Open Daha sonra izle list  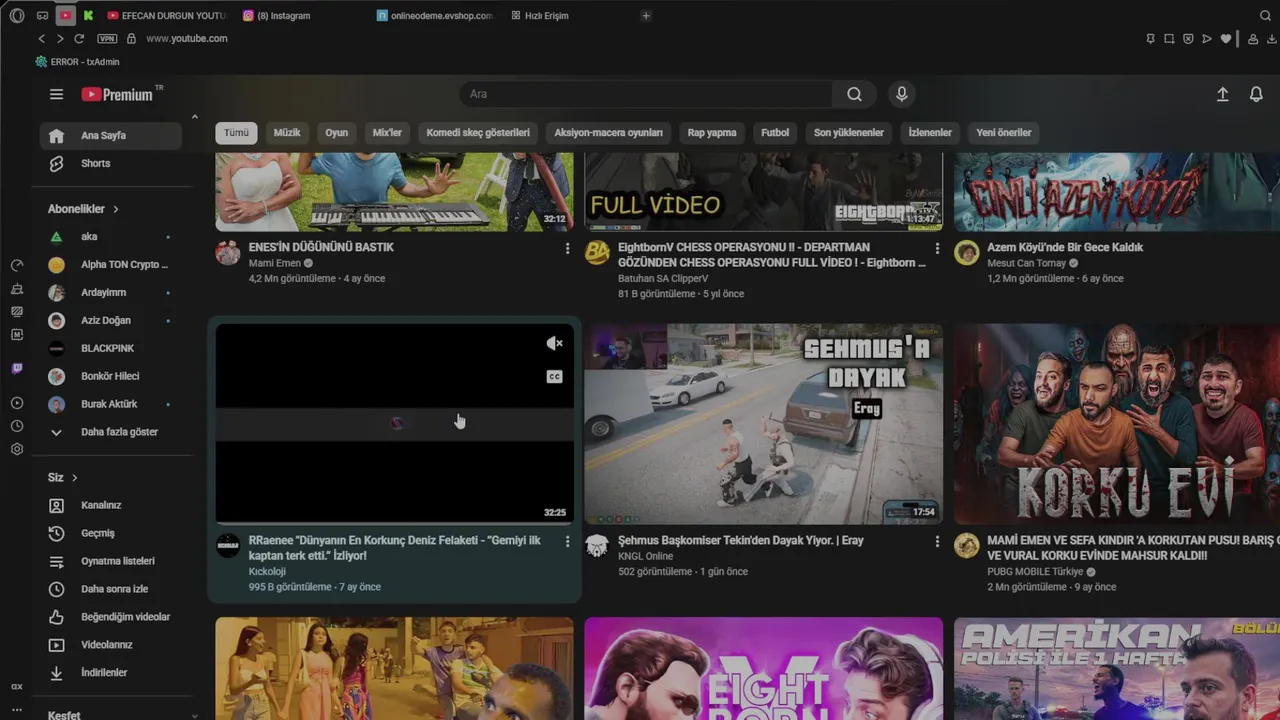click(x=111, y=589)
